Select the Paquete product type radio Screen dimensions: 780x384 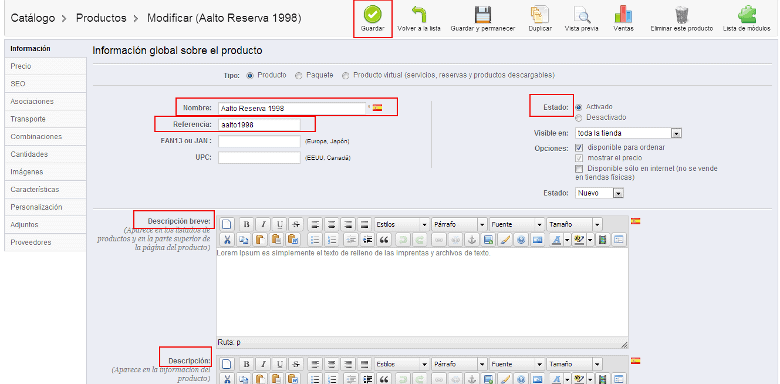coord(298,76)
